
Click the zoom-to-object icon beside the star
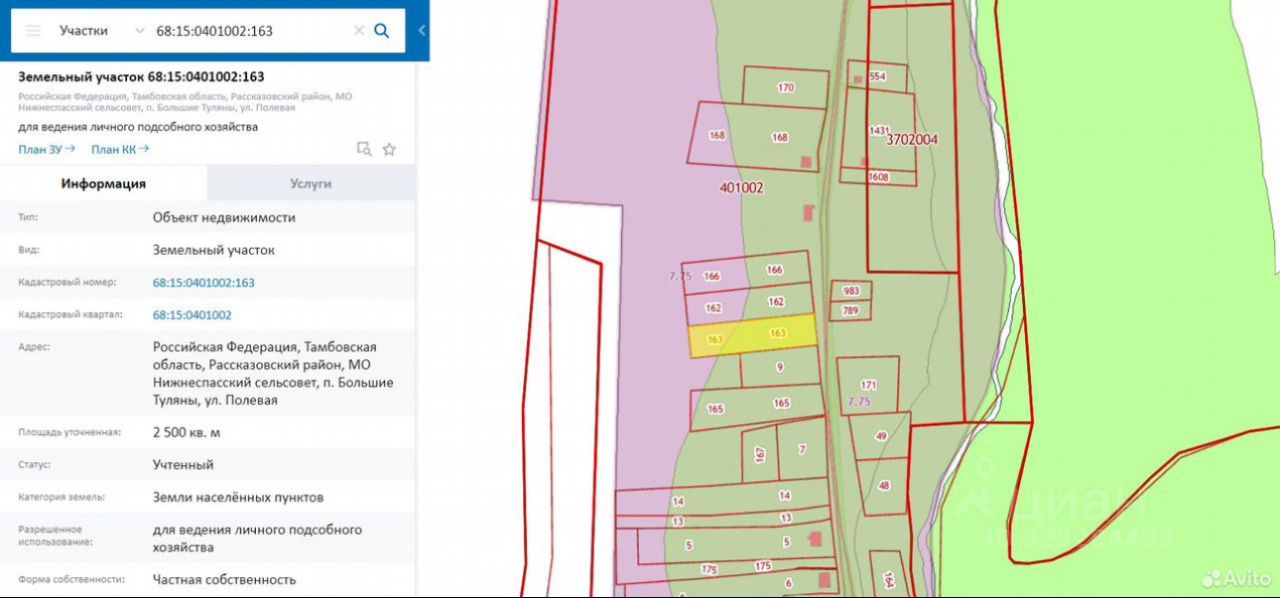point(365,149)
